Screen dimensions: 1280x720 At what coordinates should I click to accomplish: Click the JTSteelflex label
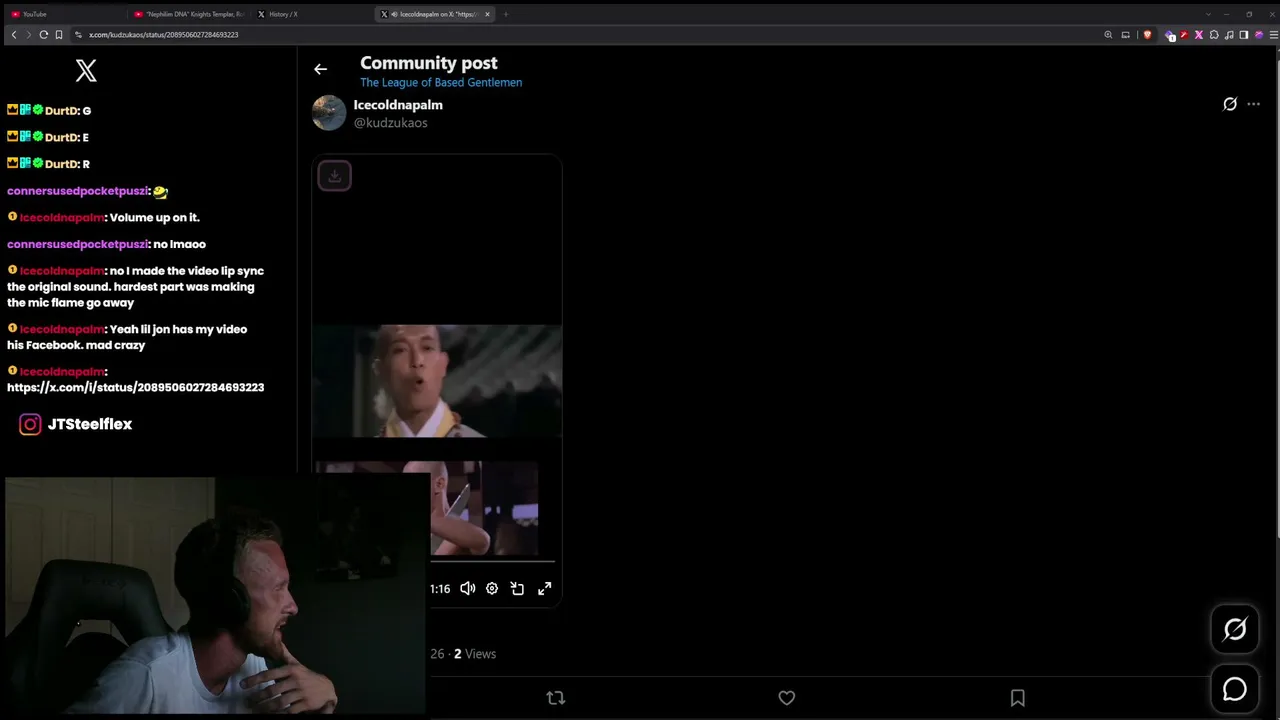90,424
